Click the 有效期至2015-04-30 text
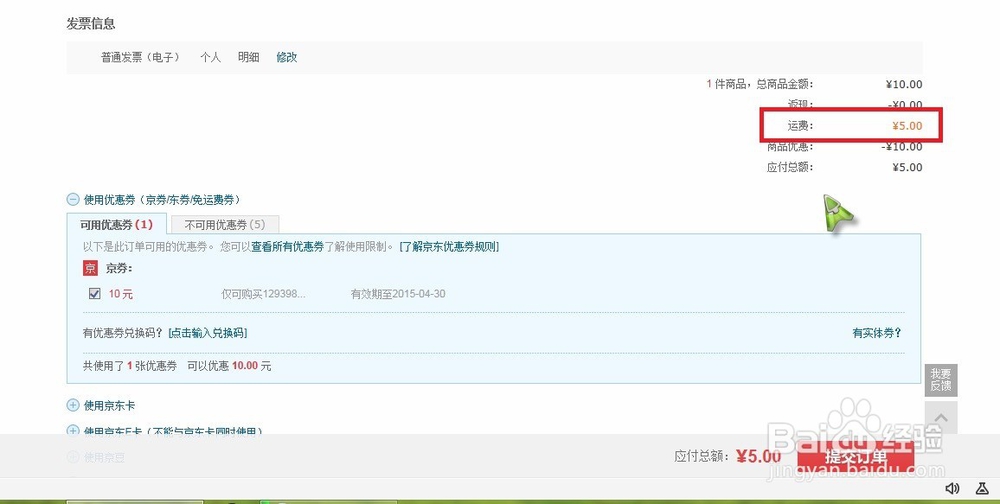 (398, 294)
